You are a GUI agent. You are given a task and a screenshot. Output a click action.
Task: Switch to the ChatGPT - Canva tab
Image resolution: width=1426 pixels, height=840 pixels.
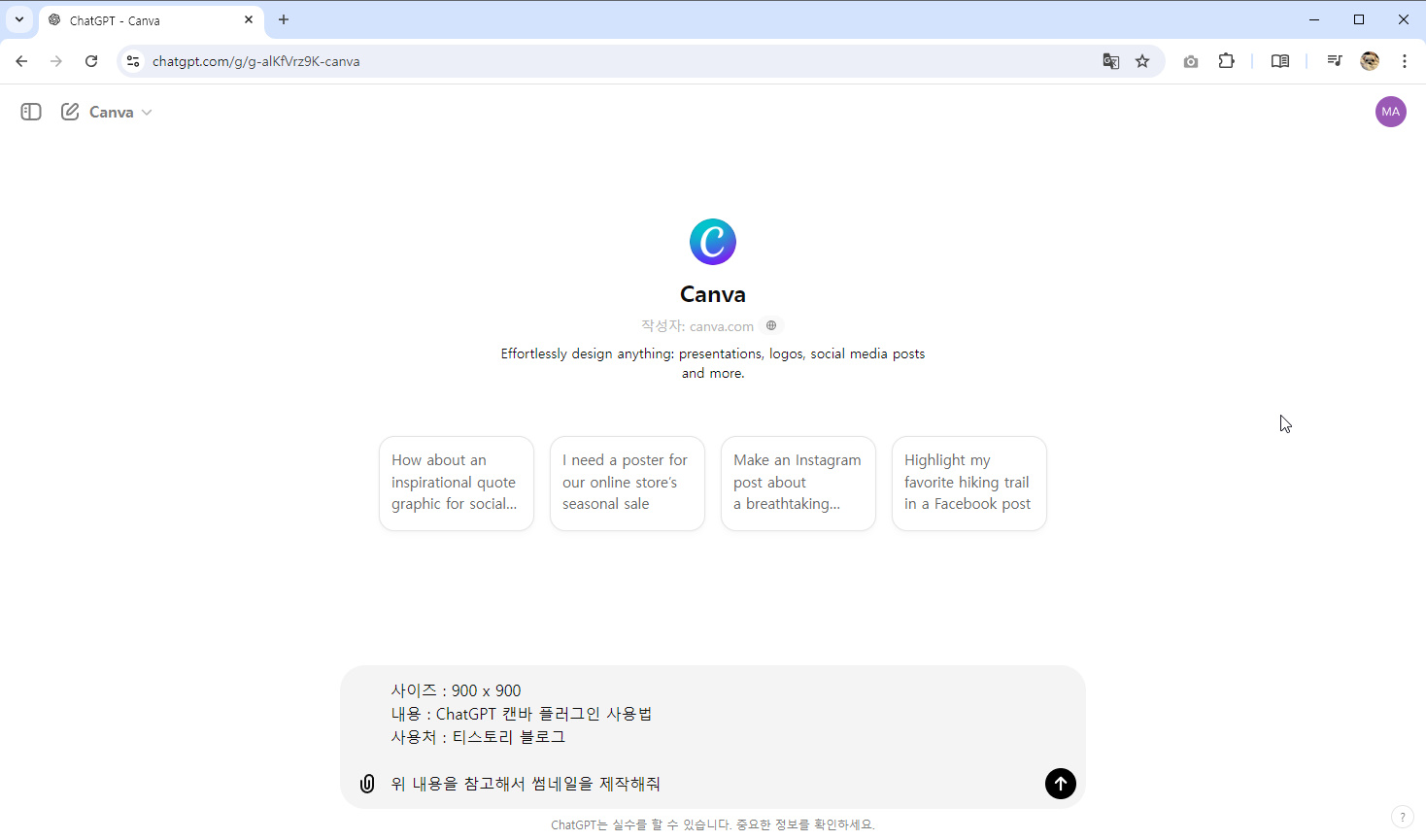click(151, 20)
